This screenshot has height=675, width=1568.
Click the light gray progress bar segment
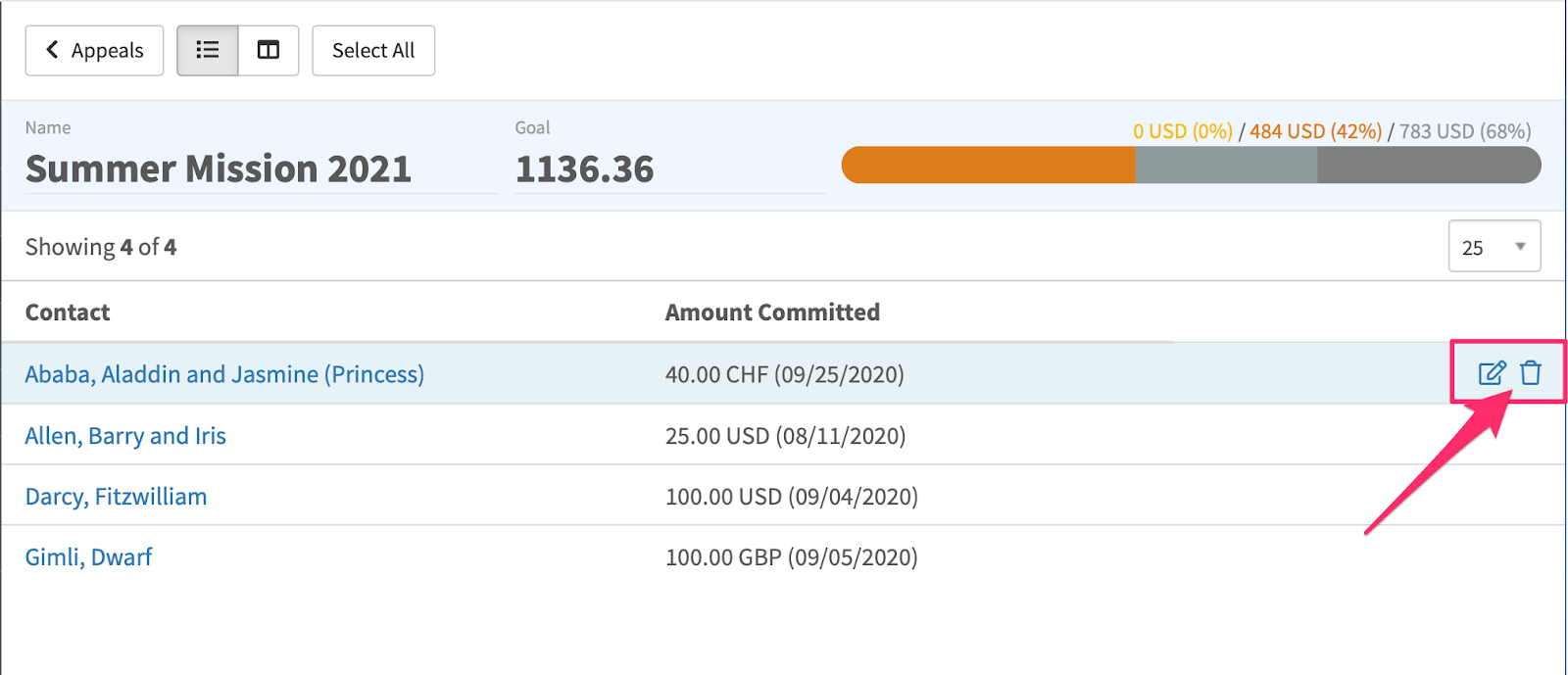click(x=1226, y=165)
